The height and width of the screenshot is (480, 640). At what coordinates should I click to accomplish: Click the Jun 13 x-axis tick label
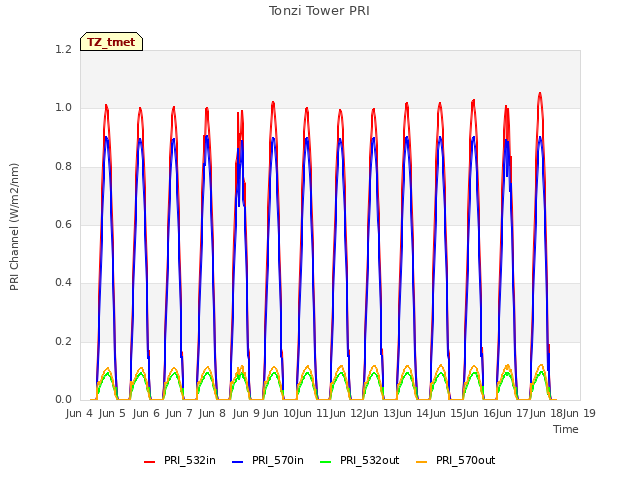[378, 413]
